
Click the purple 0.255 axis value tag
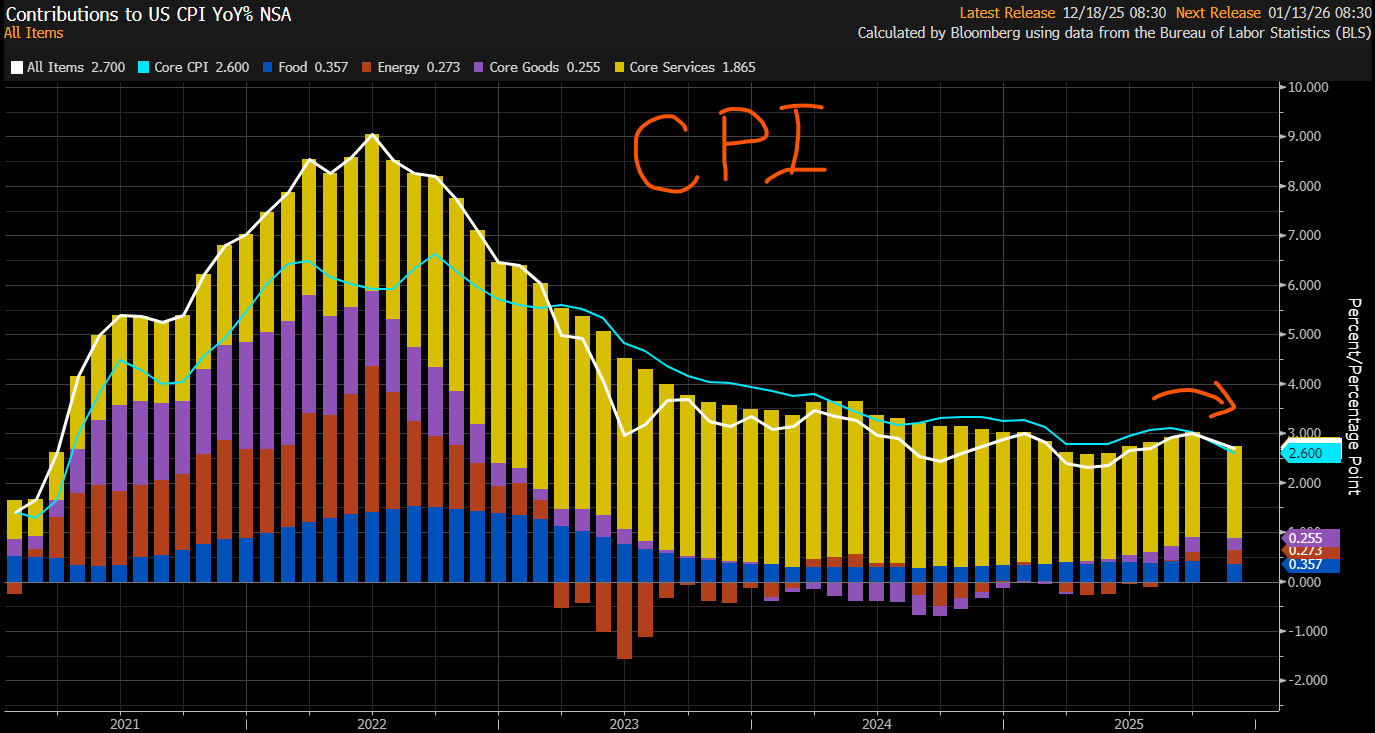(1309, 537)
